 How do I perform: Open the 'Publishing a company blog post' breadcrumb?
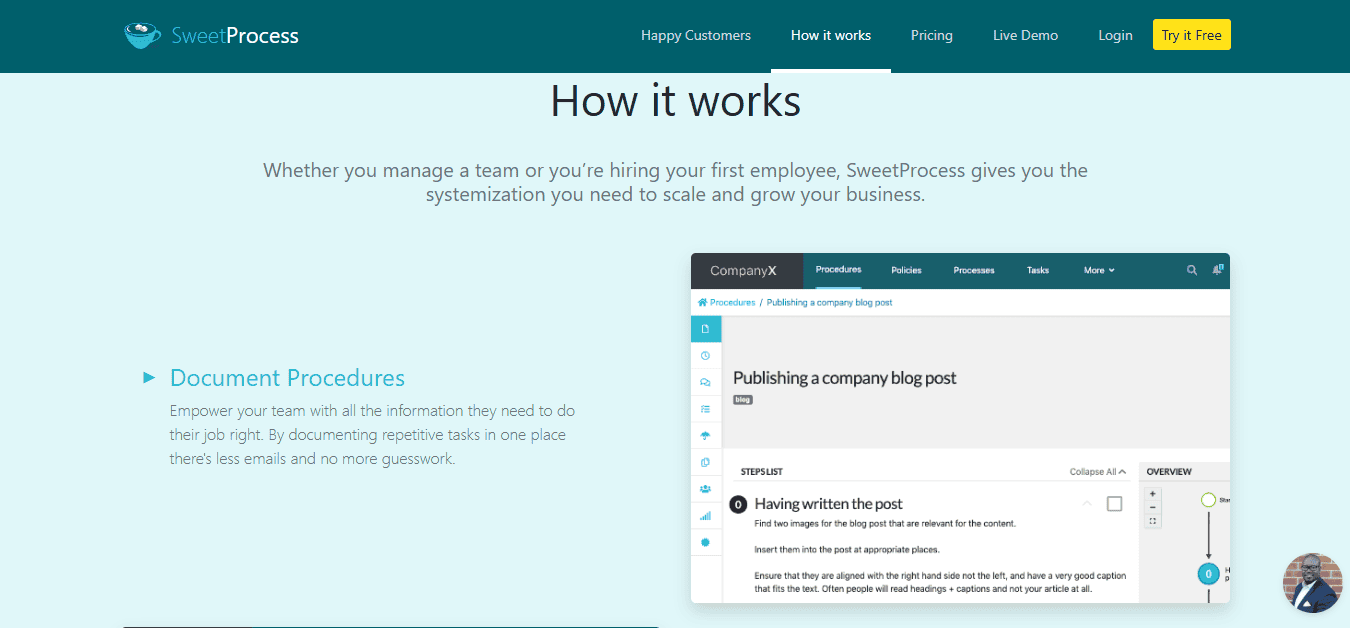tap(829, 302)
